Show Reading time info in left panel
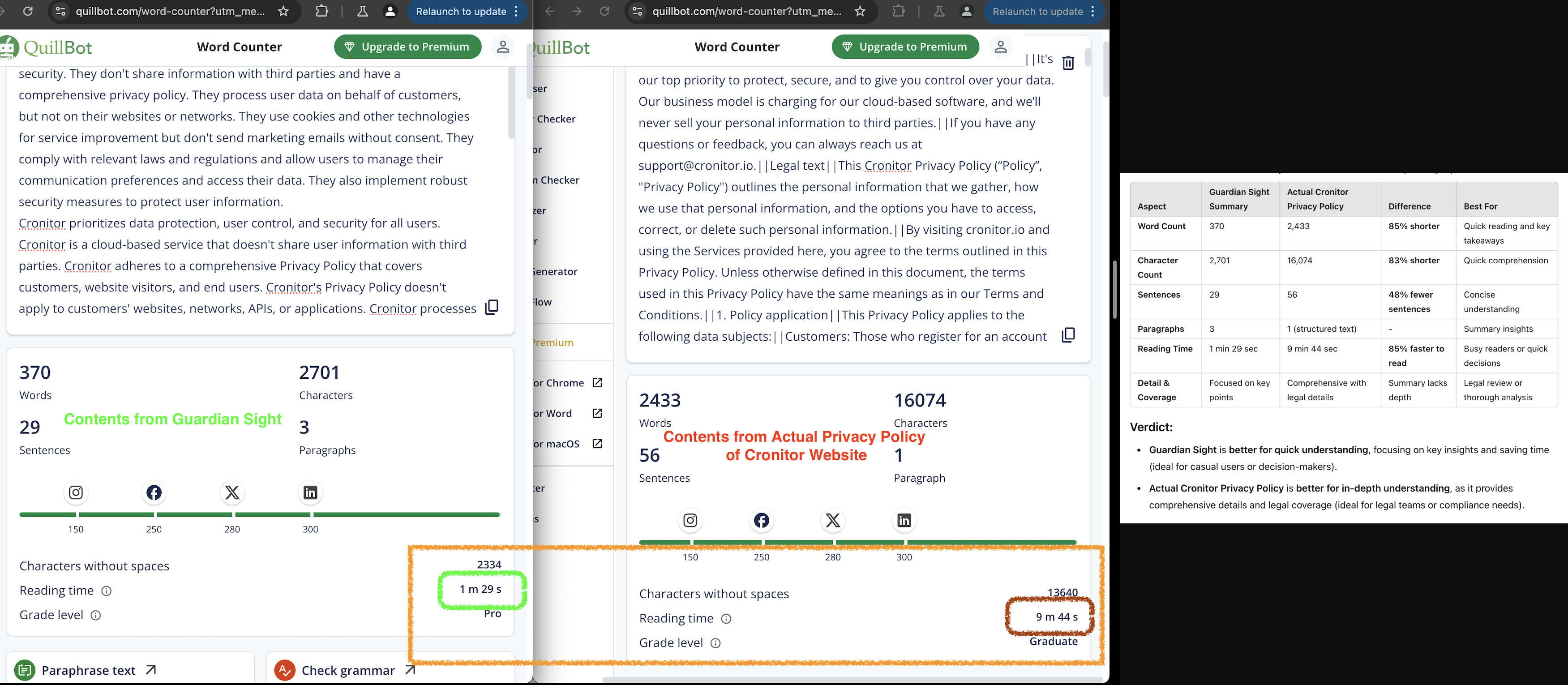1568x685 pixels. click(107, 591)
